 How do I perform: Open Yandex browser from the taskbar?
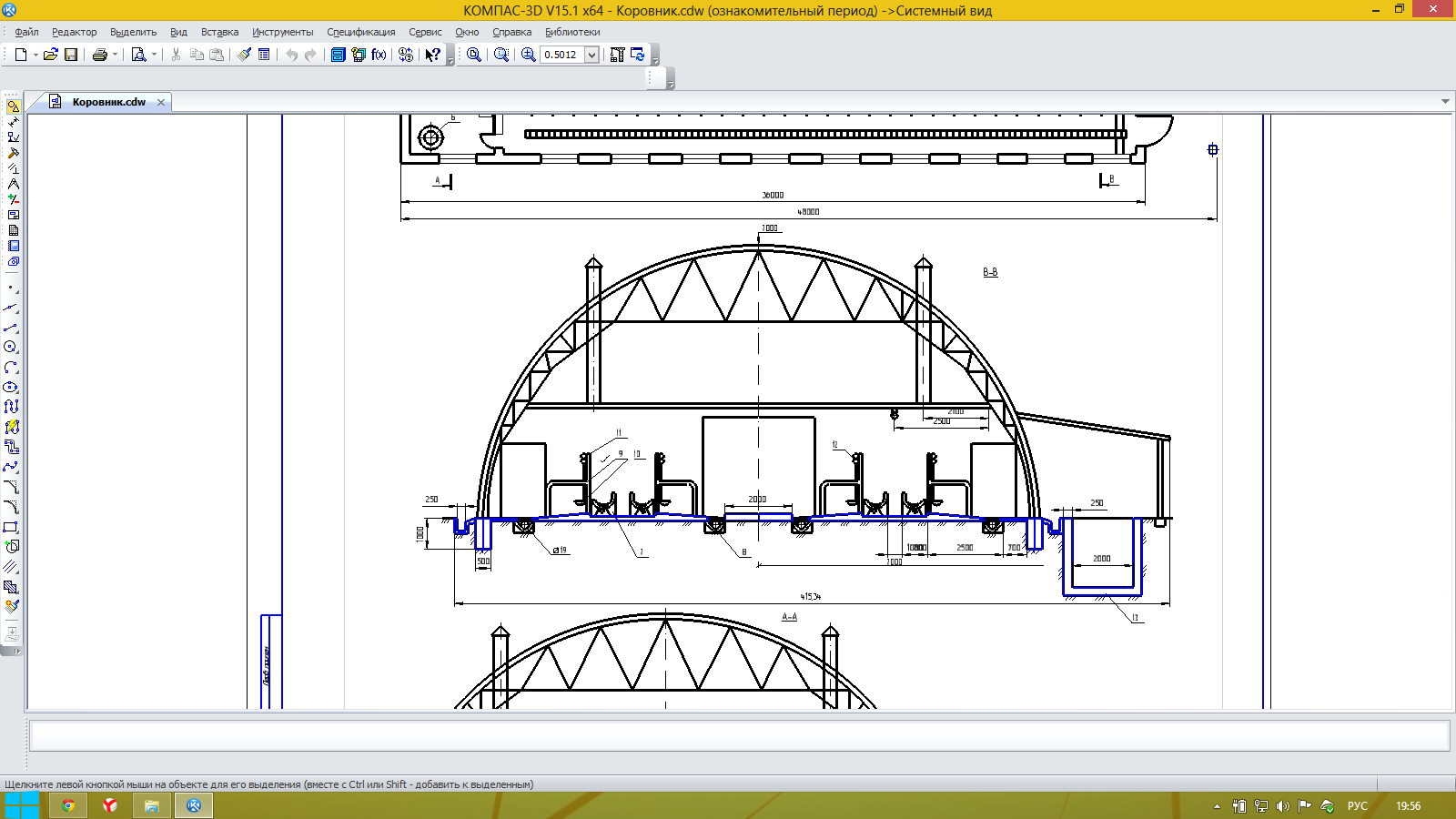[110, 805]
